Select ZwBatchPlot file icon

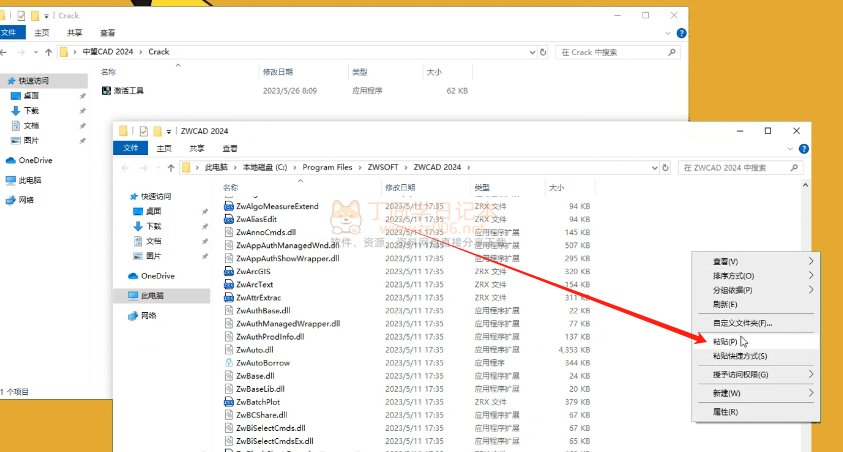pyautogui.click(x=228, y=402)
